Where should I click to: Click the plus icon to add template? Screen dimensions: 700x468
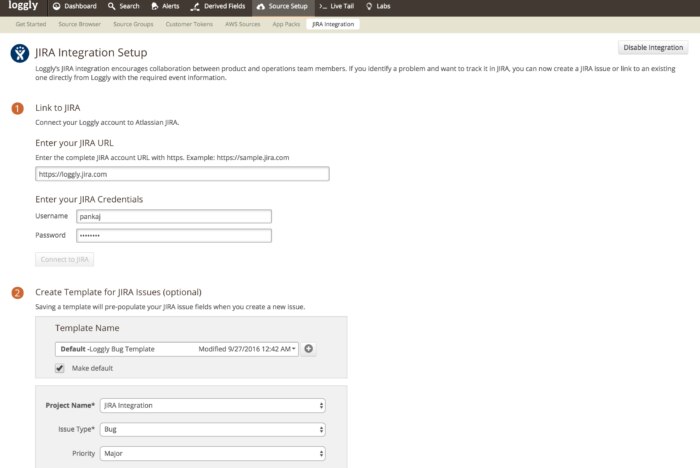point(309,349)
